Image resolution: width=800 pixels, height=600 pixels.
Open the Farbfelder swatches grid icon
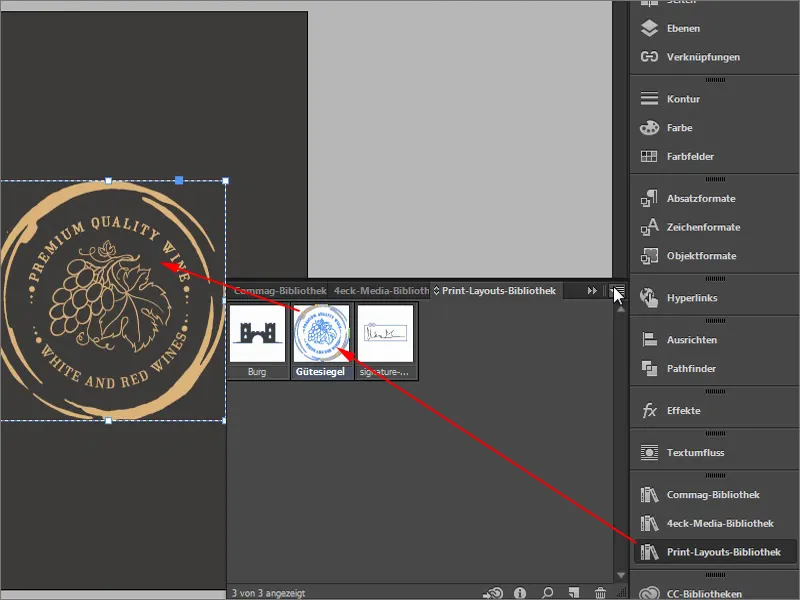point(649,156)
